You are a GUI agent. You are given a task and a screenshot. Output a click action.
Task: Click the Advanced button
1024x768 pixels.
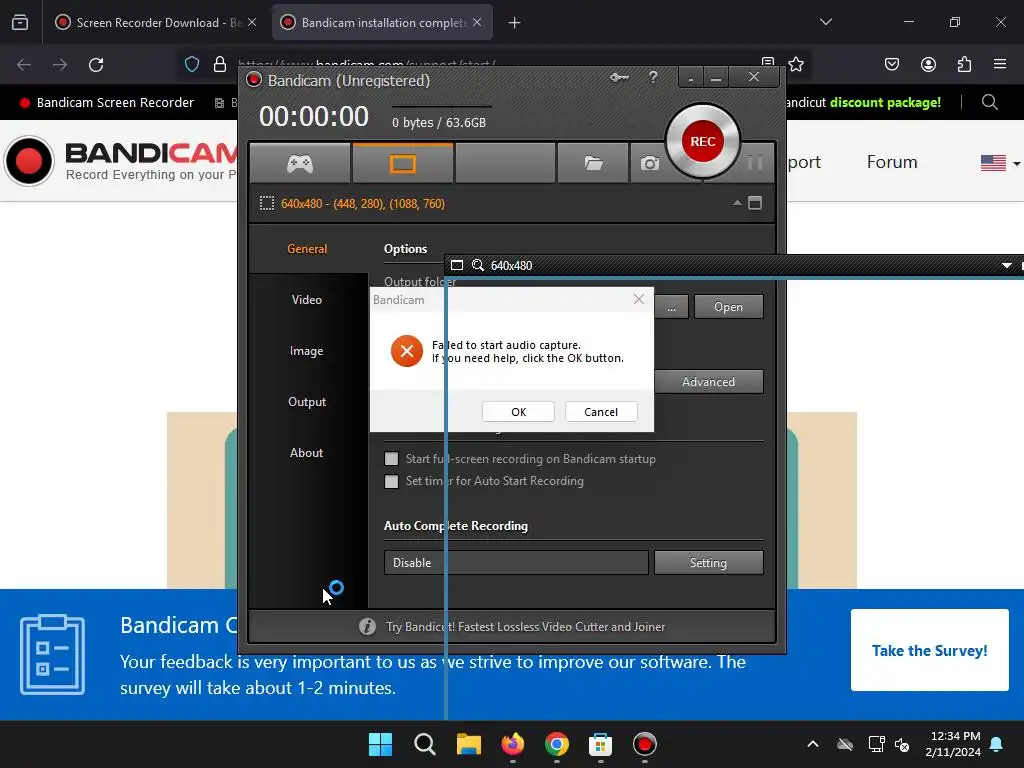709,381
